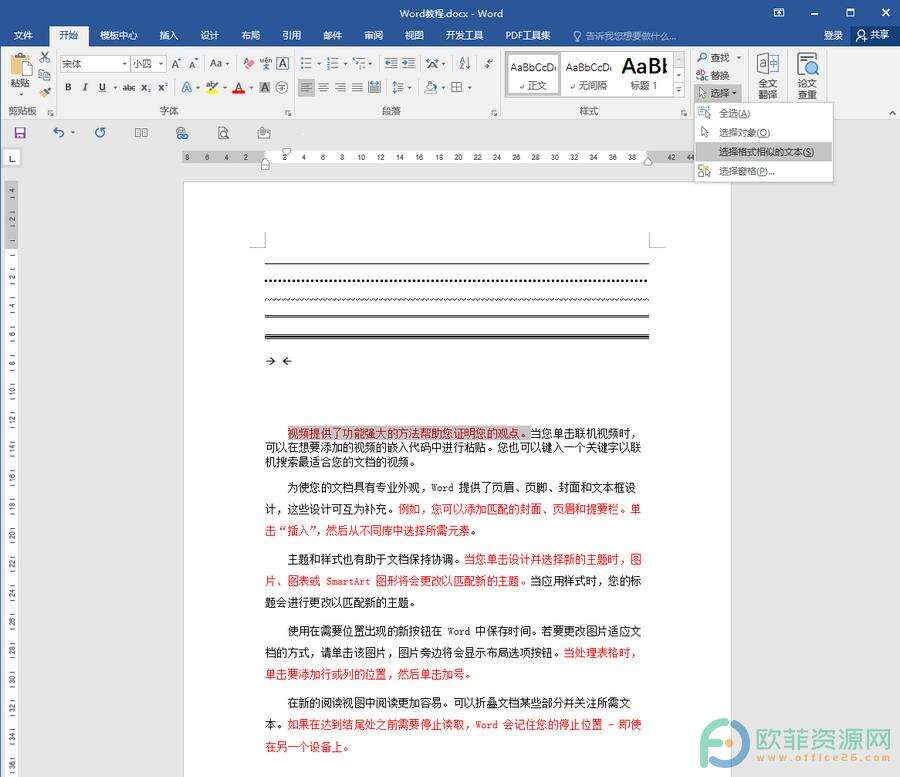Screen dimensions: 900x777
Task: Expand the styles gallery More button
Action: (679, 90)
